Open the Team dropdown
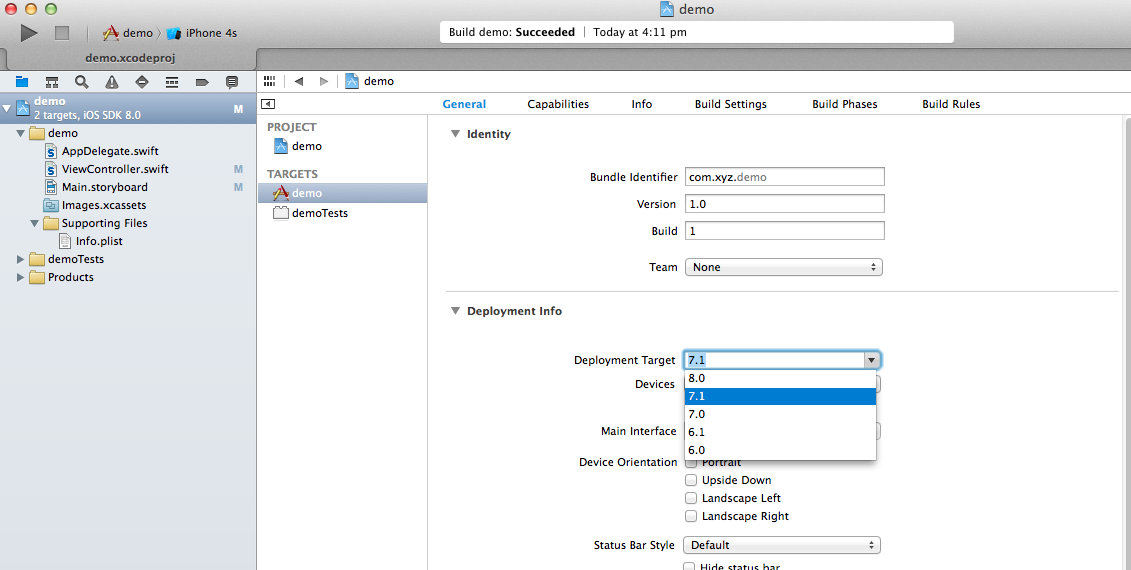 [783, 267]
